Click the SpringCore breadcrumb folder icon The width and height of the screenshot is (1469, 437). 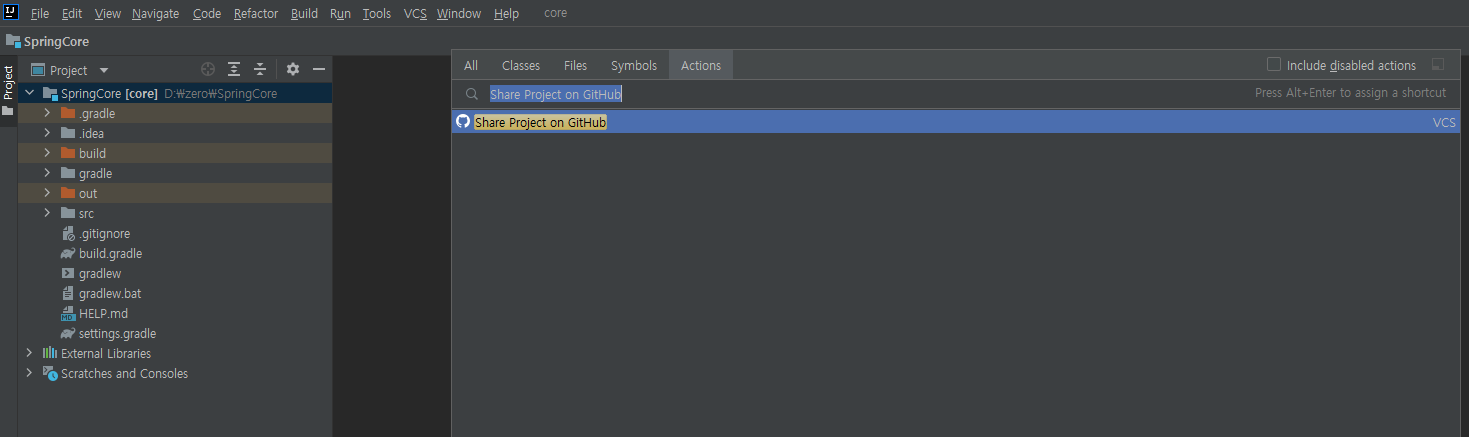(13, 41)
